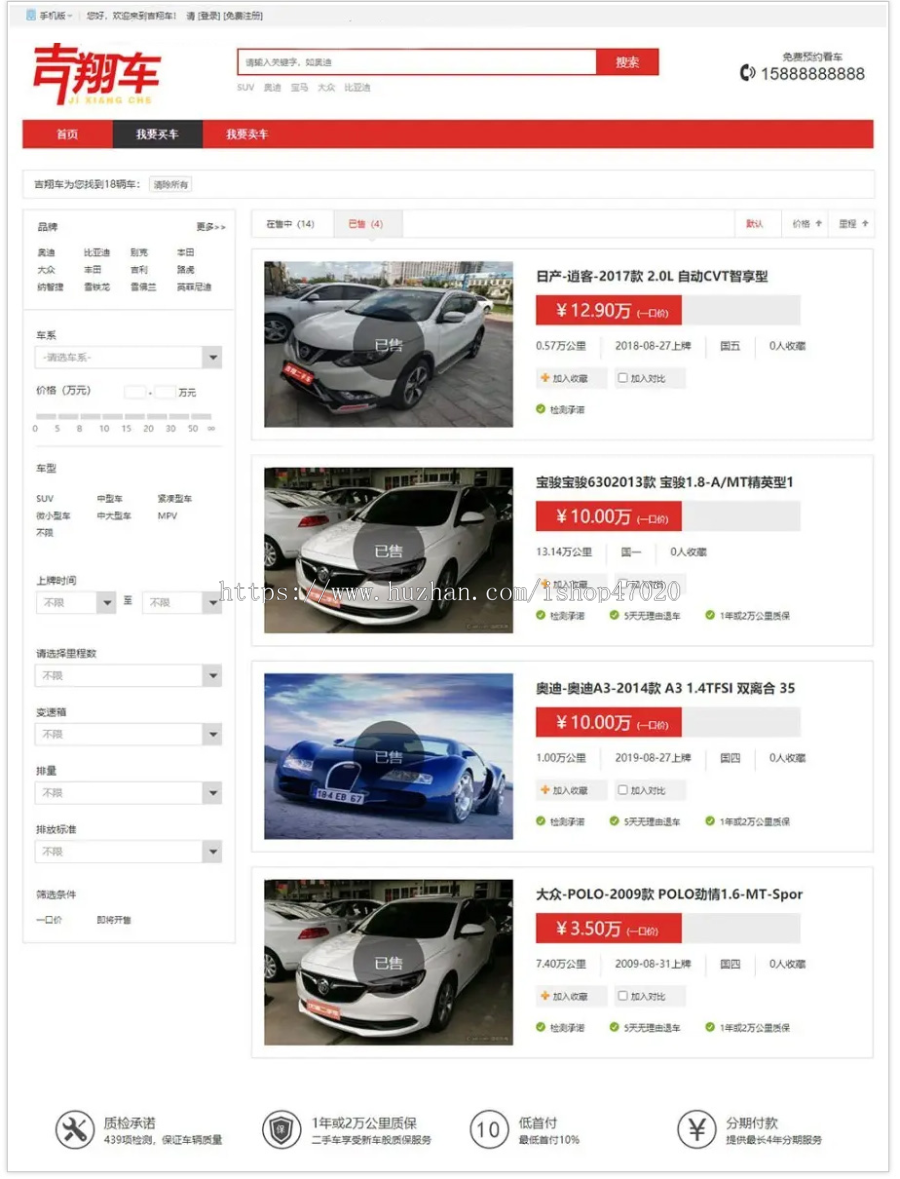Open the 请选择里程数 dropdown

coord(129,675)
